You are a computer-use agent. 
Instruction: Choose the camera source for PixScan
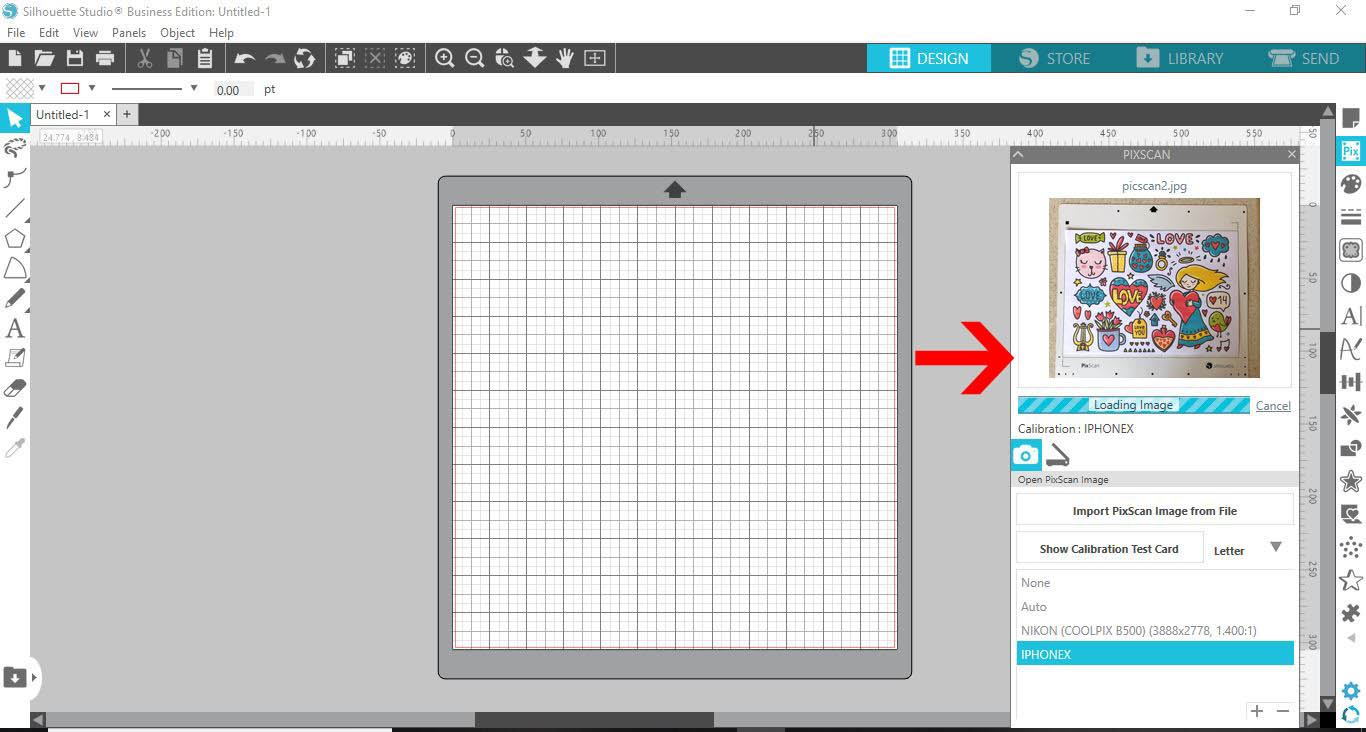point(1025,455)
